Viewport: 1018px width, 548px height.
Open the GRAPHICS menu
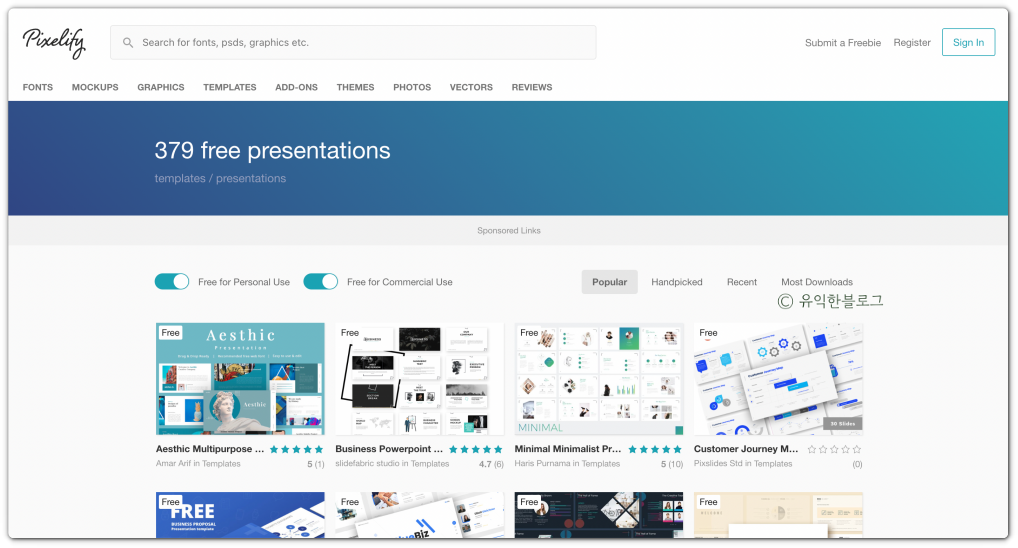click(x=160, y=87)
